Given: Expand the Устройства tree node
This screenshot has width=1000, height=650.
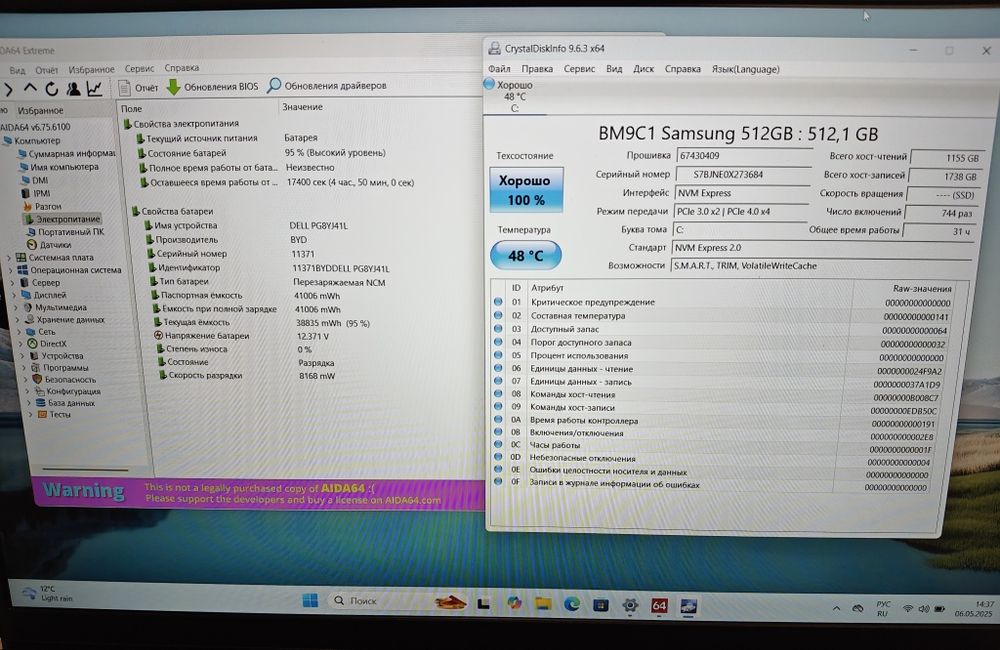Looking at the screenshot, I should pos(24,356).
